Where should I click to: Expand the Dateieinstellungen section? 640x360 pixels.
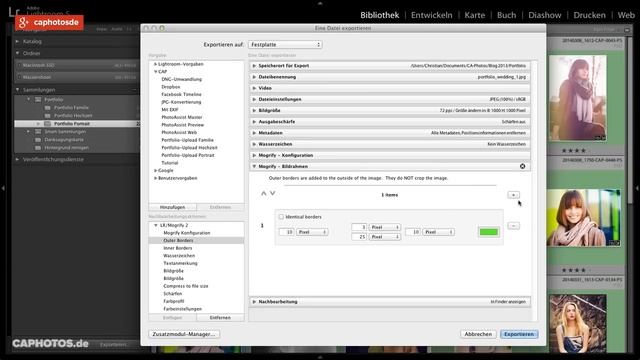pyautogui.click(x=254, y=99)
